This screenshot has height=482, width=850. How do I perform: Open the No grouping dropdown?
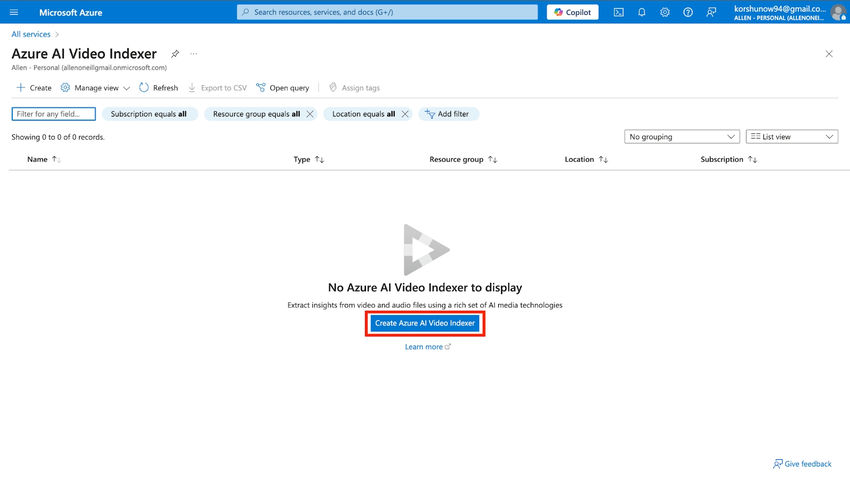tap(682, 137)
